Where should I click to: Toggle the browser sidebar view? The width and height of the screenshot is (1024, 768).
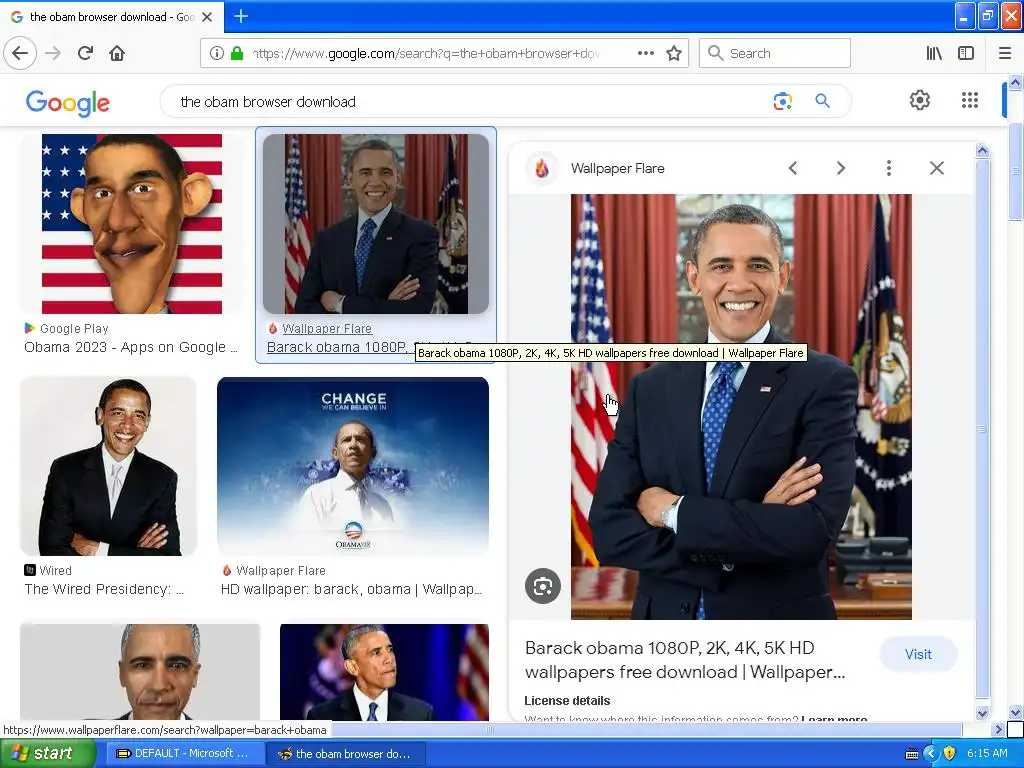(x=966, y=53)
